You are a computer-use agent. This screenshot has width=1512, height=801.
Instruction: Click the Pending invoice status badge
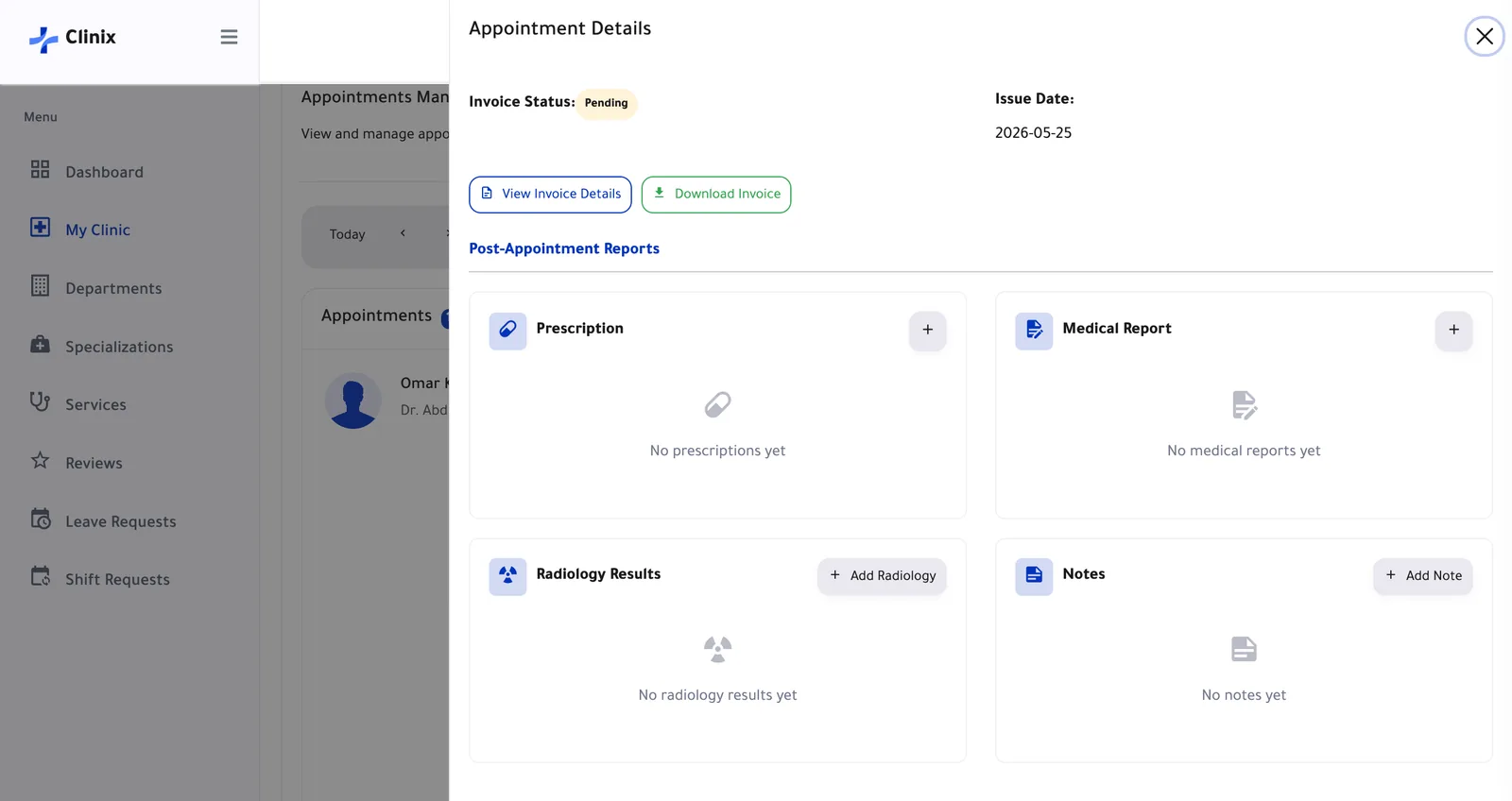[606, 103]
